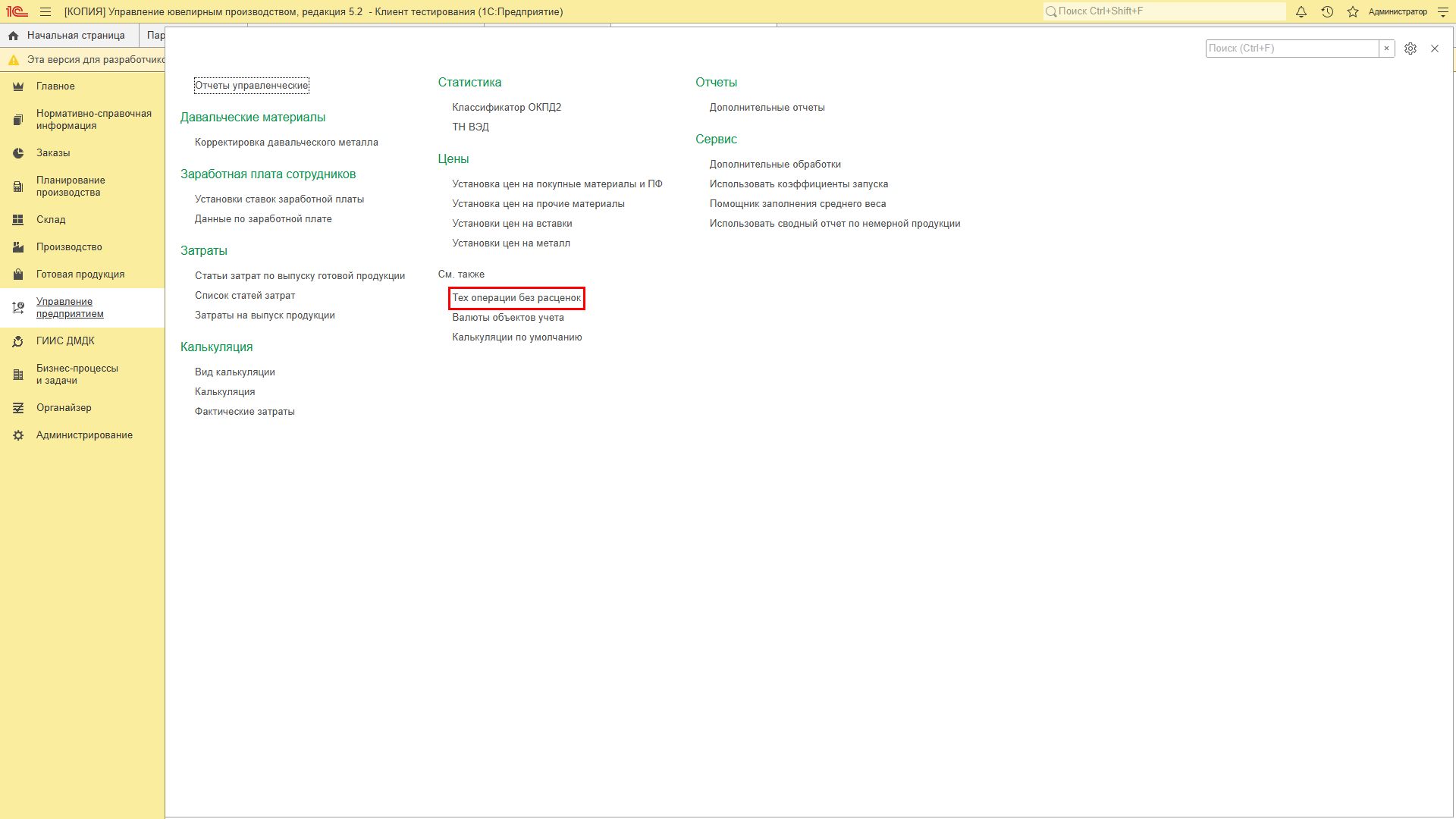Open ТН ВЭД link
The height and width of the screenshot is (819, 1456).
[470, 127]
